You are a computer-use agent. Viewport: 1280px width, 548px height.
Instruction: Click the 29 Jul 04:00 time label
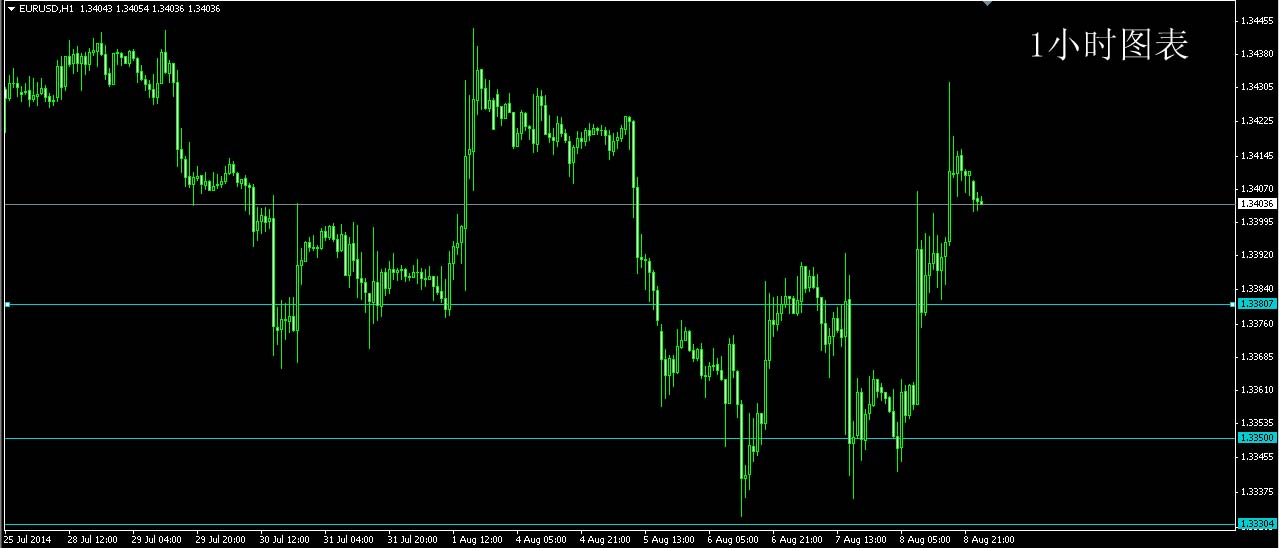(156, 540)
